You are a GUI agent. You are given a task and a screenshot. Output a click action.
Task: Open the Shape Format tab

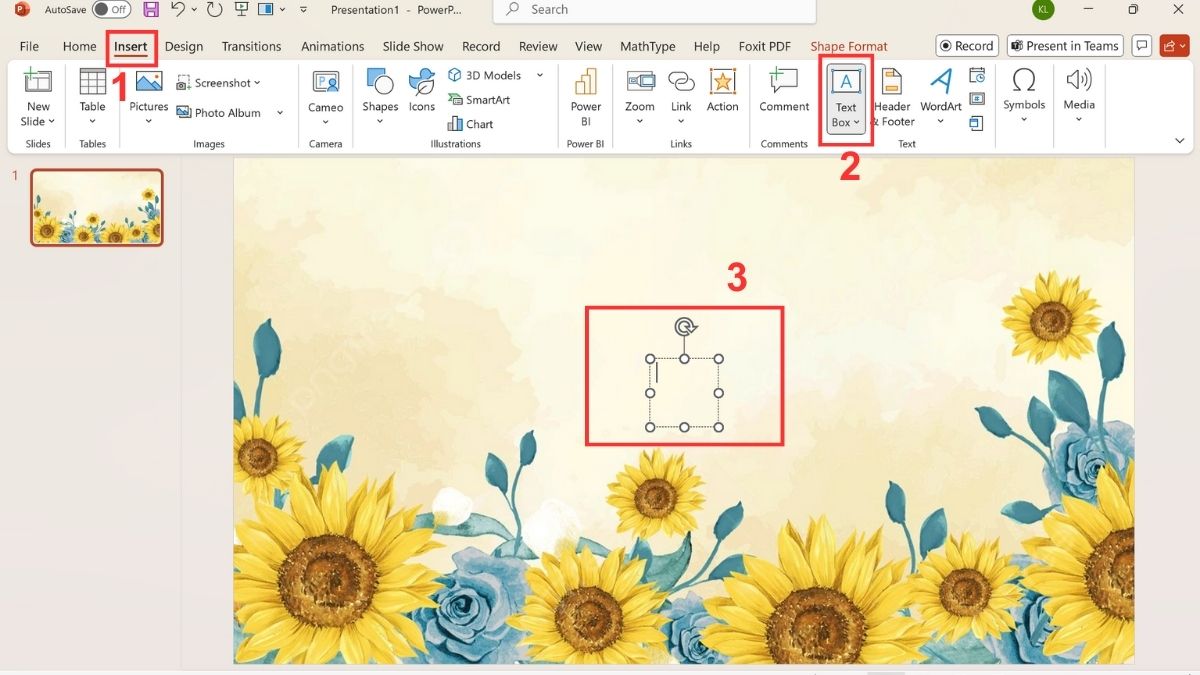[x=849, y=46]
